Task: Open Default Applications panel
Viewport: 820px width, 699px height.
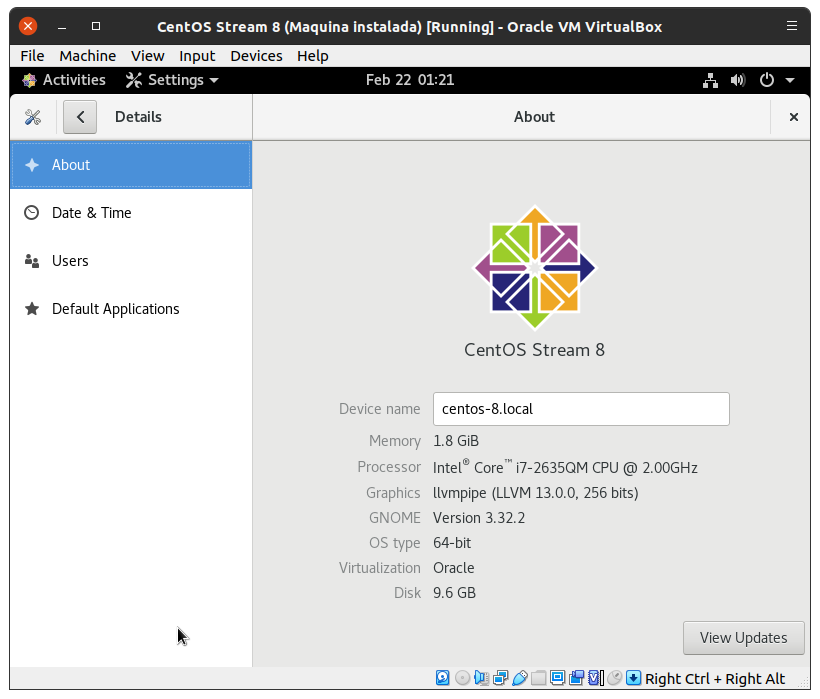Action: click(x=115, y=309)
